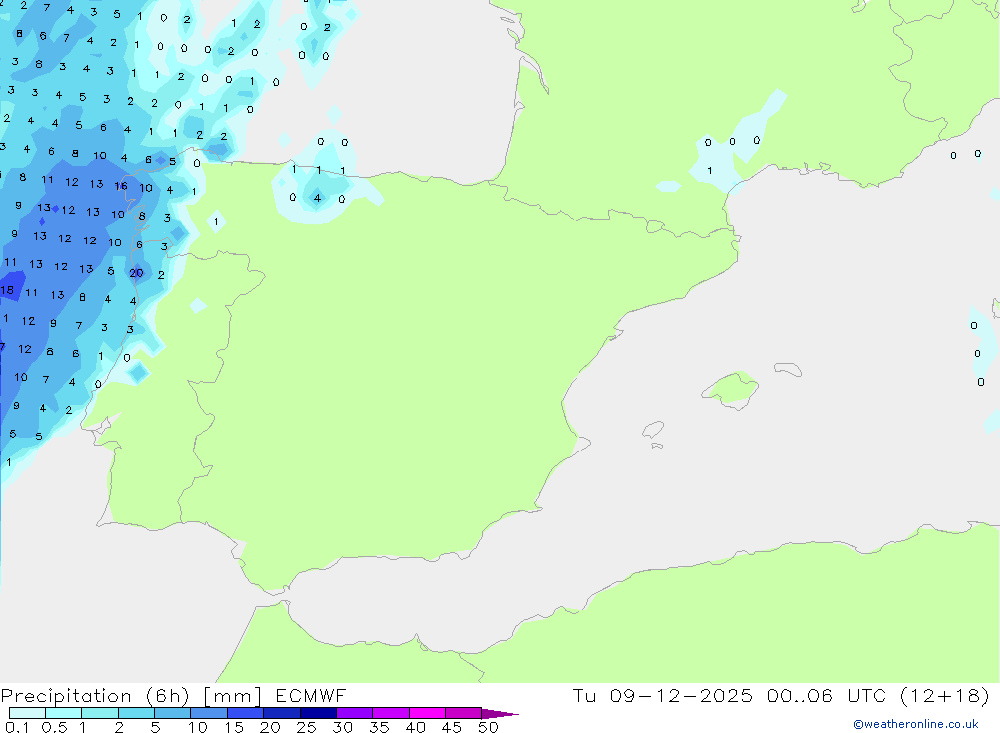Click the 0.1–0.5 mm legend color box
Image resolution: width=1000 pixels, height=733 pixels.
pyautogui.click(x=27, y=713)
